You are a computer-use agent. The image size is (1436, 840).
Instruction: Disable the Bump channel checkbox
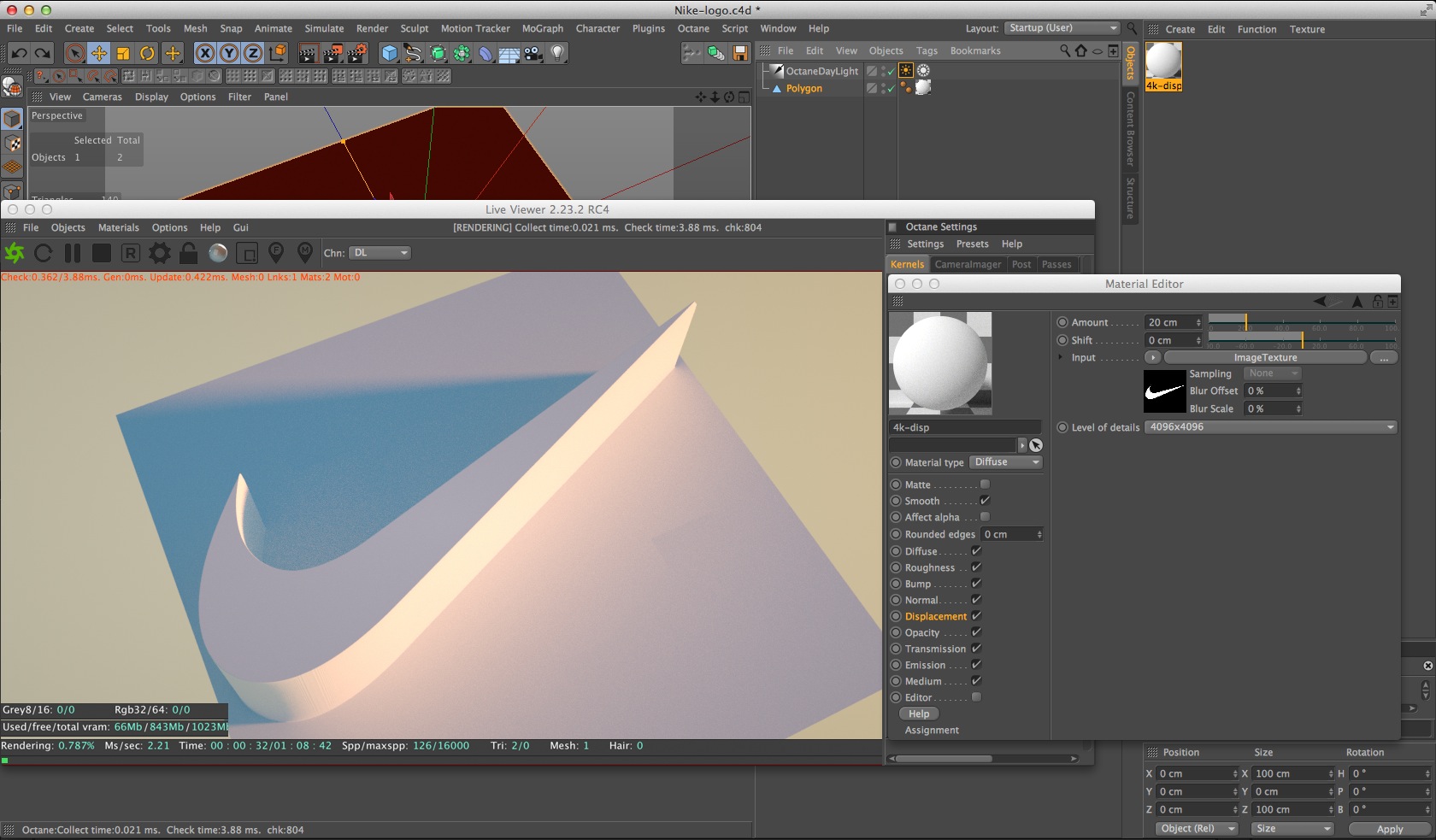[976, 584]
